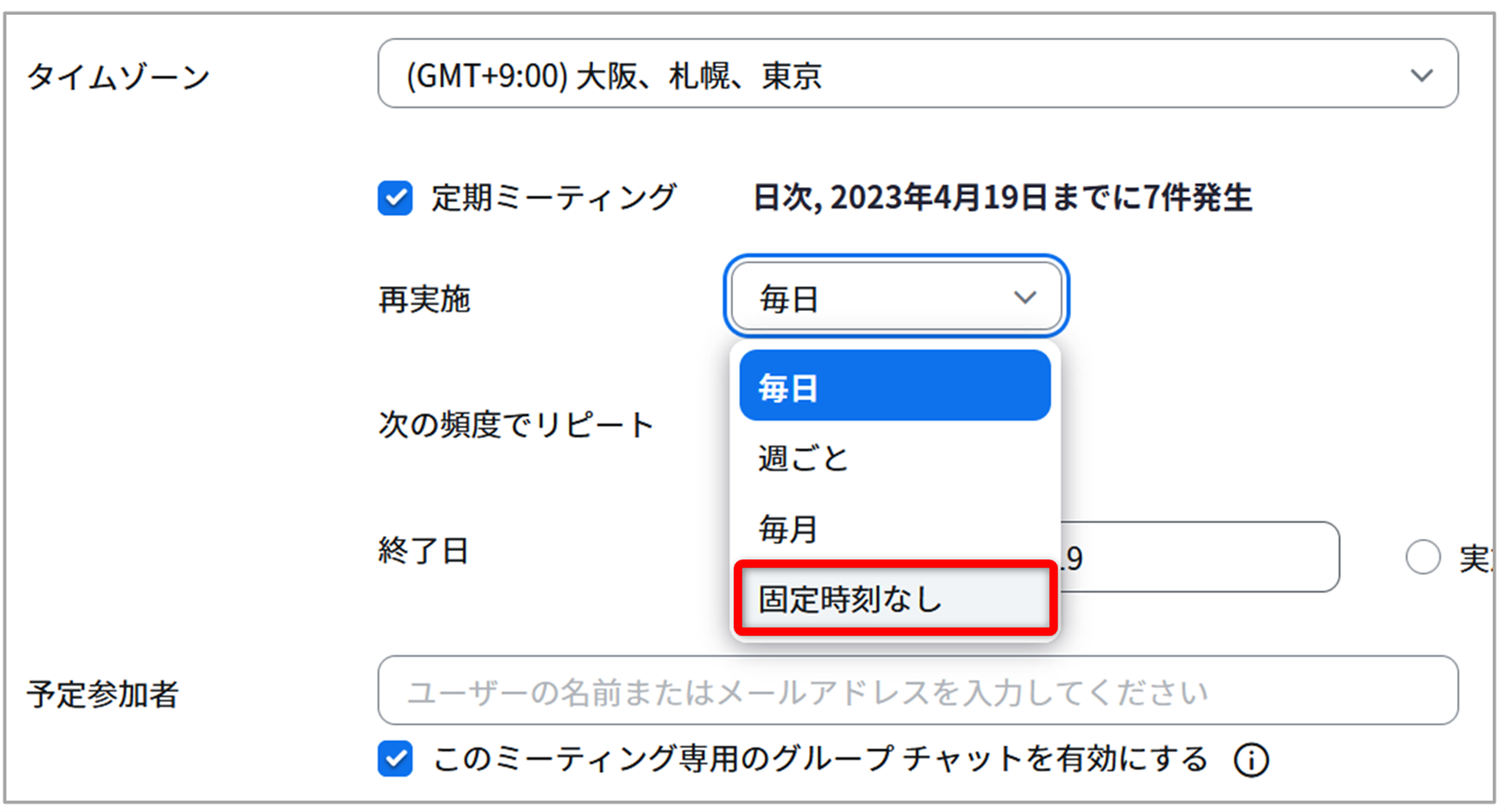The width and height of the screenshot is (1506, 812).
Task: Select 毎月 from the recurrence list
Action: click(895, 529)
